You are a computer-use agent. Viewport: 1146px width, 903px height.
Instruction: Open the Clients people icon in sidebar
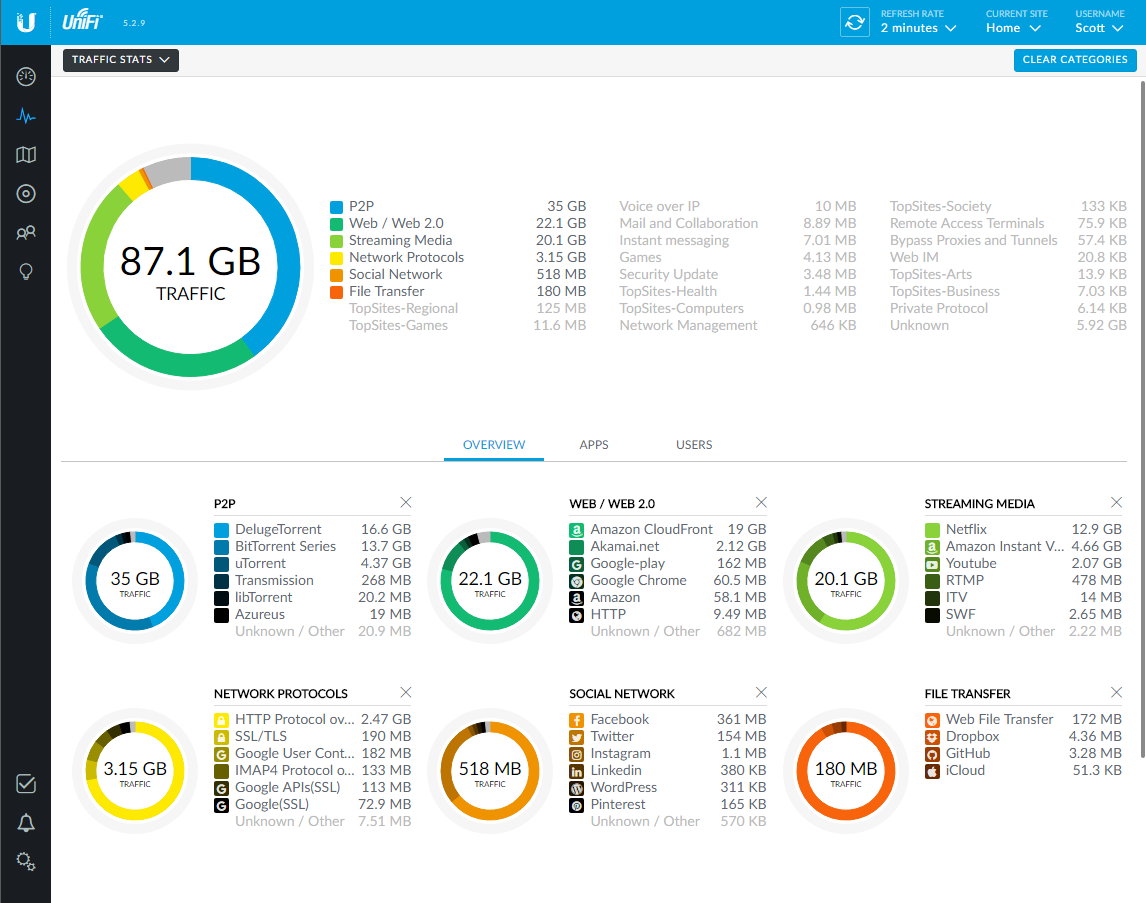pyautogui.click(x=26, y=233)
